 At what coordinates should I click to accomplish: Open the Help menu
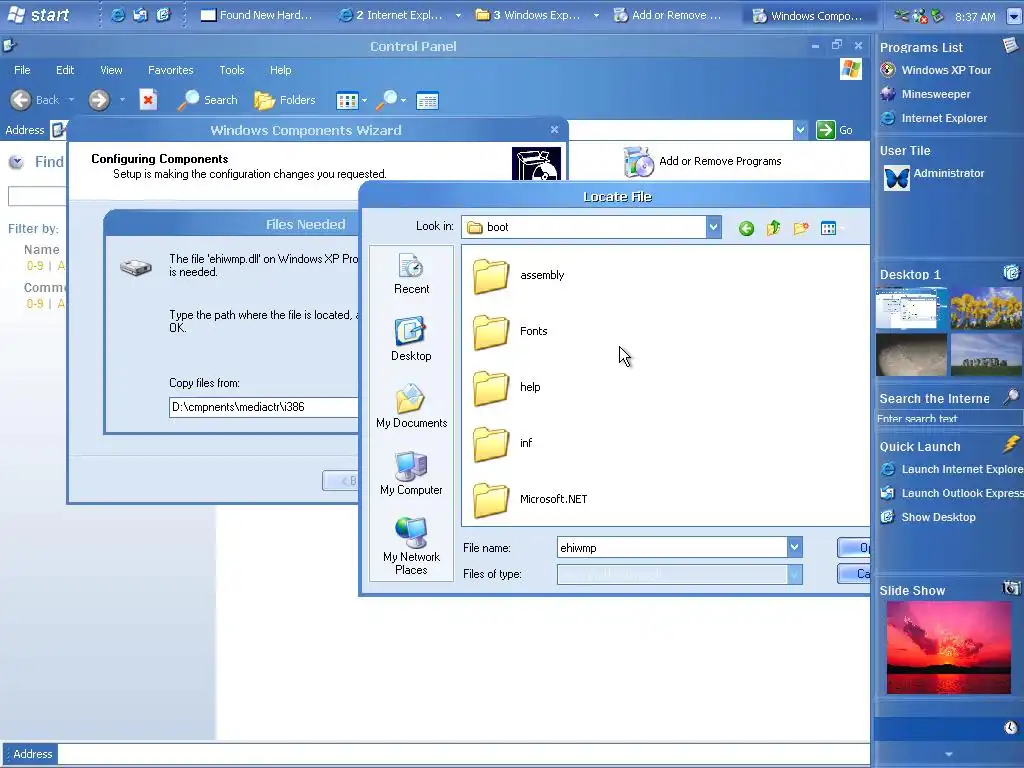click(280, 70)
